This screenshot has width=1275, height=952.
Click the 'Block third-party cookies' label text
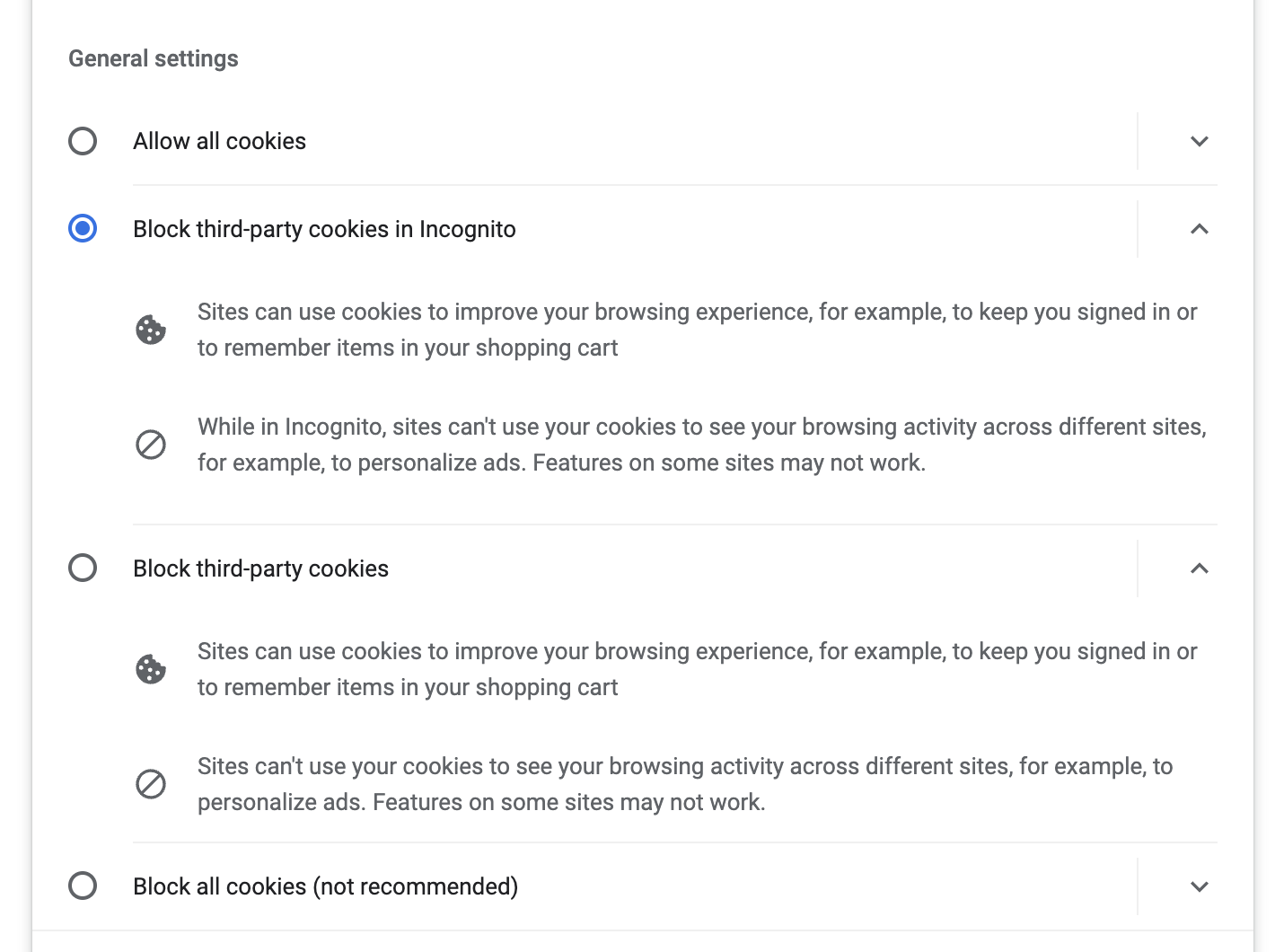click(260, 569)
